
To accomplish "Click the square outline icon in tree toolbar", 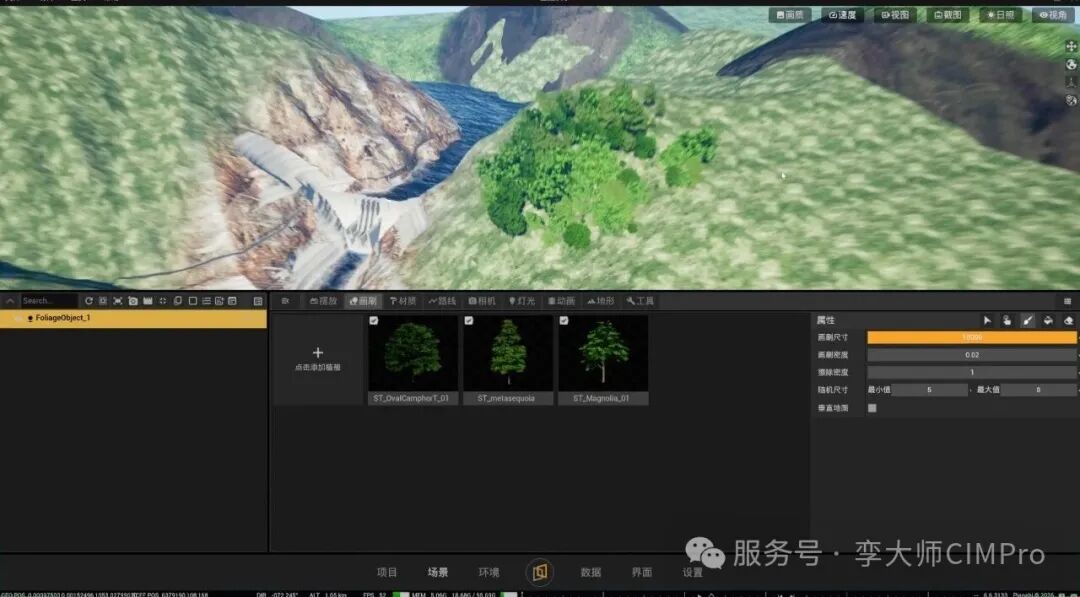I will pyautogui.click(x=193, y=301).
